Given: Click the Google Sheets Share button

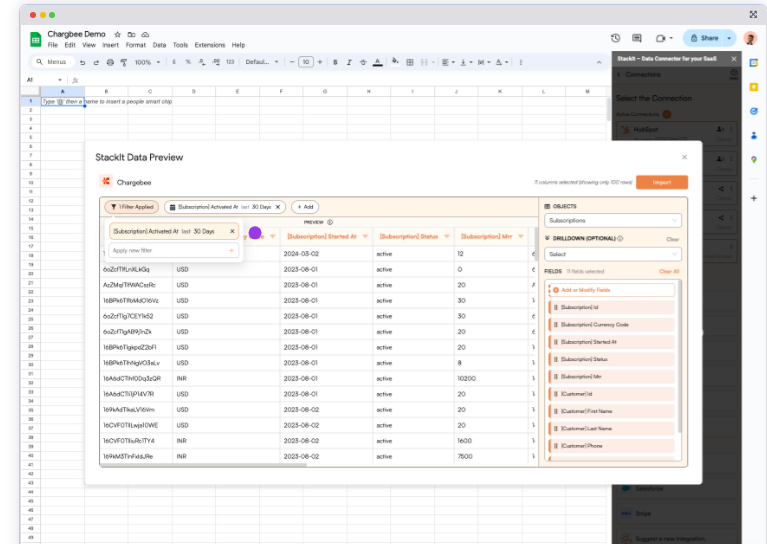Looking at the screenshot, I should click(x=705, y=38).
